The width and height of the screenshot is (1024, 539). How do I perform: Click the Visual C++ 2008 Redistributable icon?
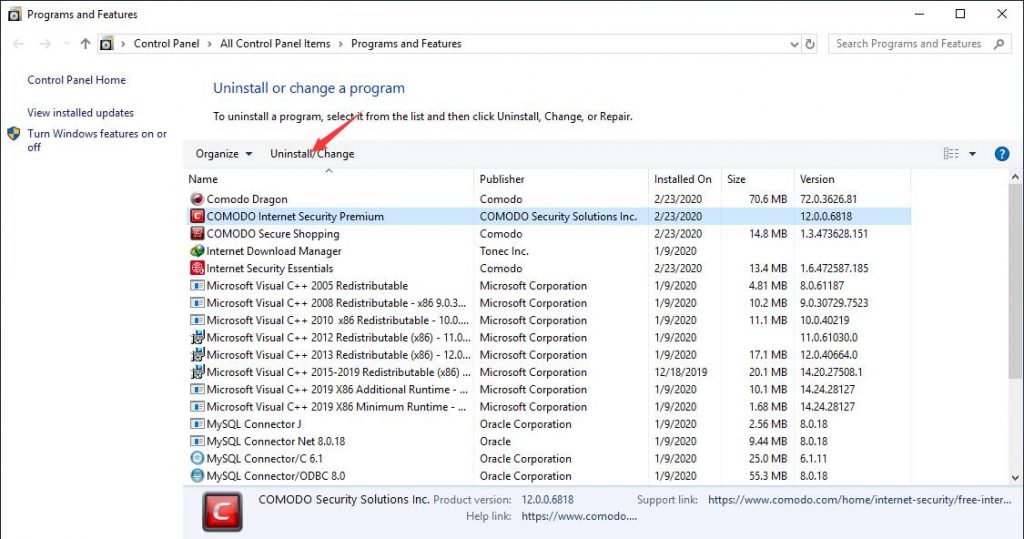click(197, 302)
